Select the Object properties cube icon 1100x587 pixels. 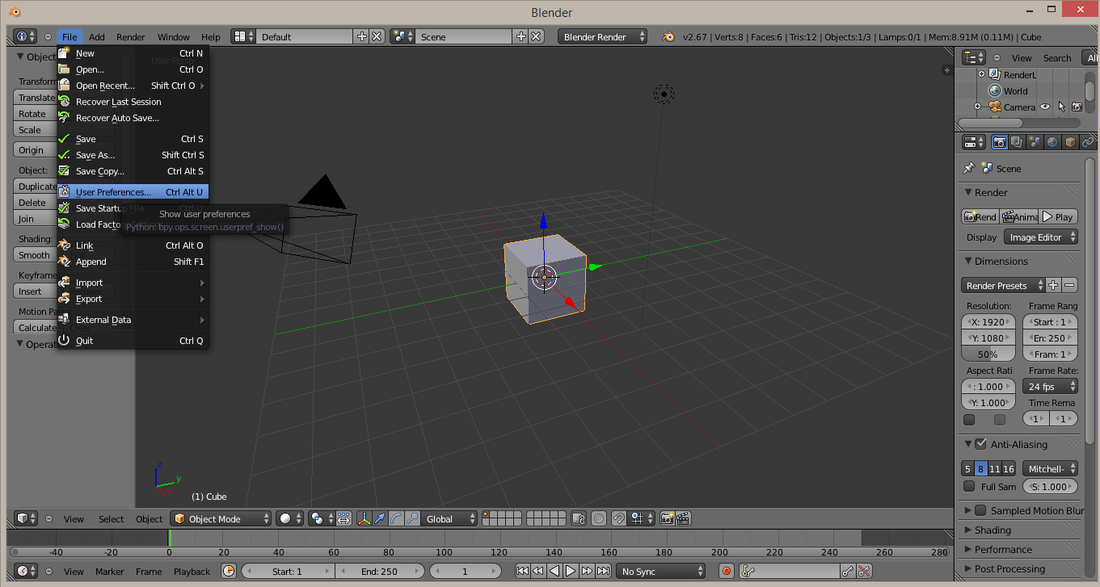[x=1070, y=142]
